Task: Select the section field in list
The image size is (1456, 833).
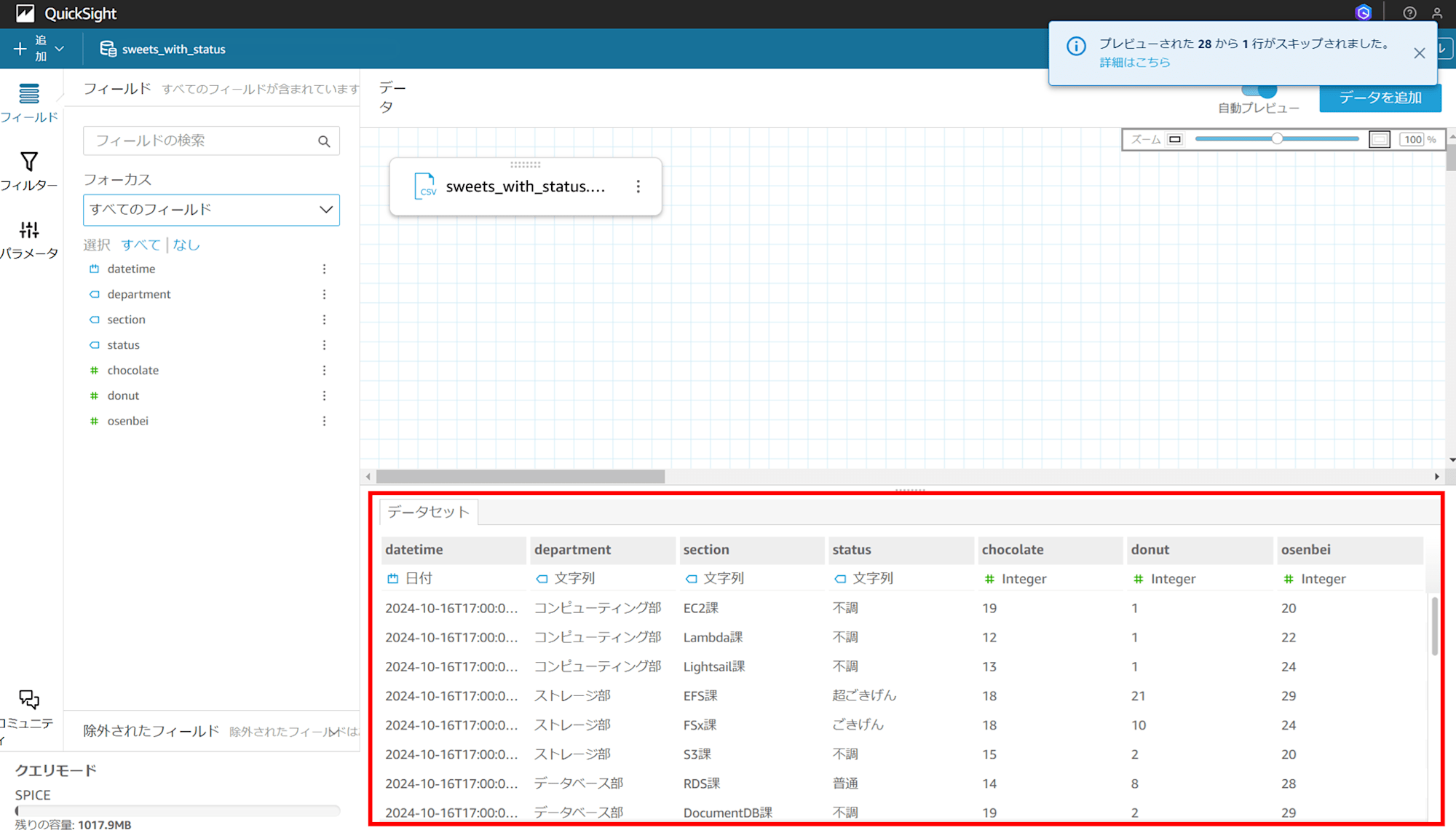Action: (x=126, y=320)
